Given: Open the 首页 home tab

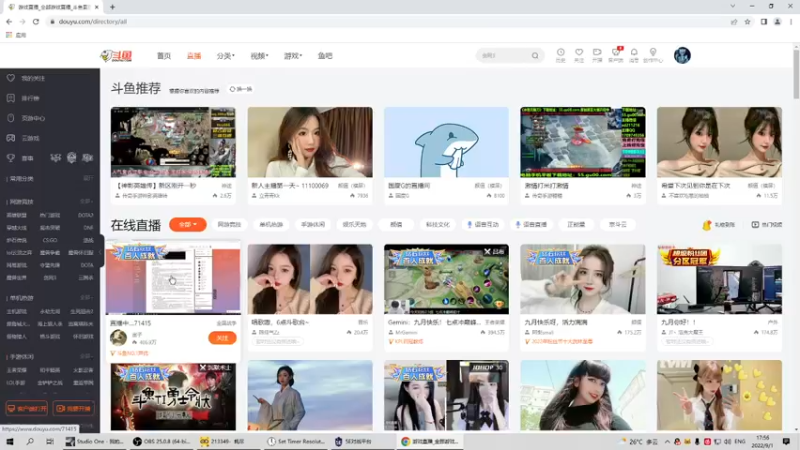Looking at the screenshot, I should point(164,56).
